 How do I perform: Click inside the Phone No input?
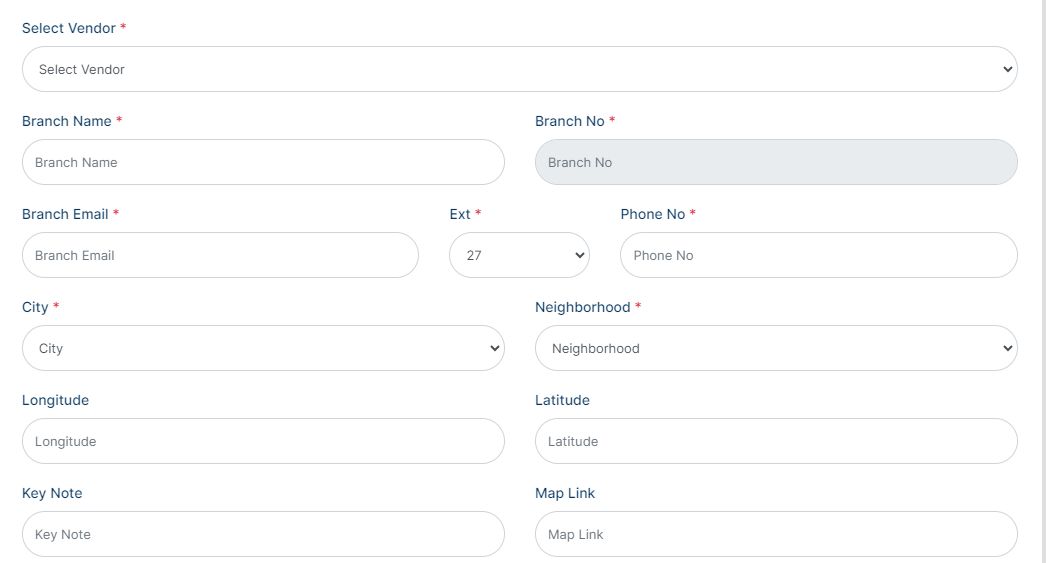pos(818,255)
